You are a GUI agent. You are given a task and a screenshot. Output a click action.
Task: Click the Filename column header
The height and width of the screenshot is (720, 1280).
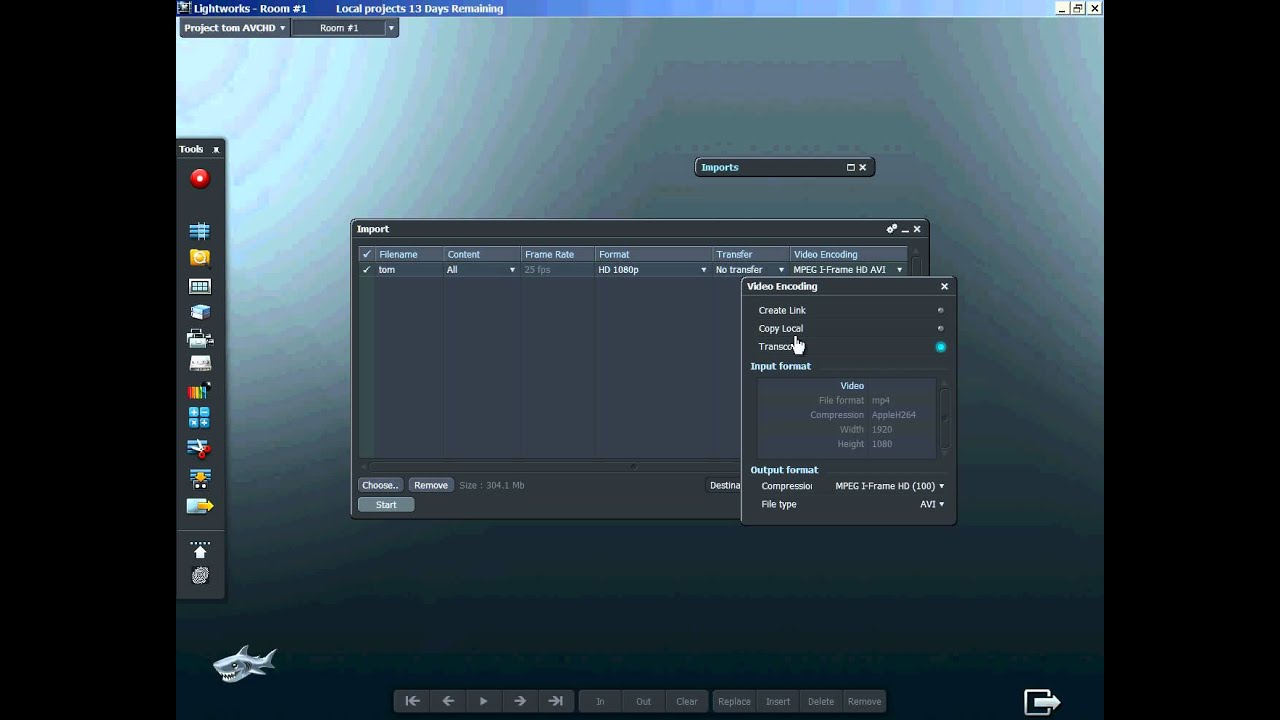coord(409,254)
